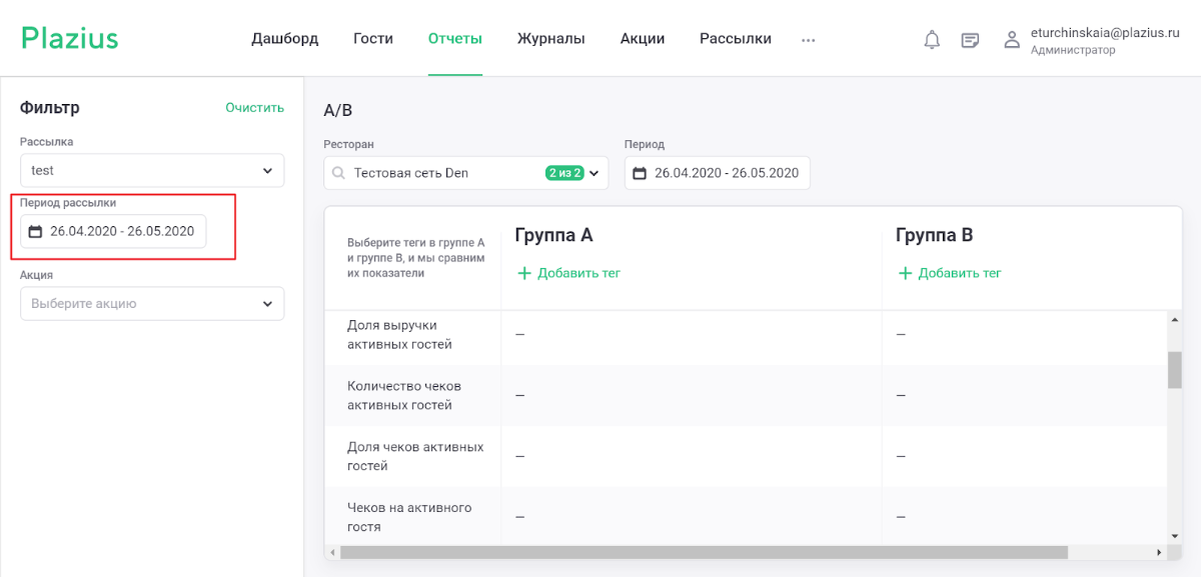The width and height of the screenshot is (1201, 577).
Task: Open the more menu ellipsis
Action: 808,40
